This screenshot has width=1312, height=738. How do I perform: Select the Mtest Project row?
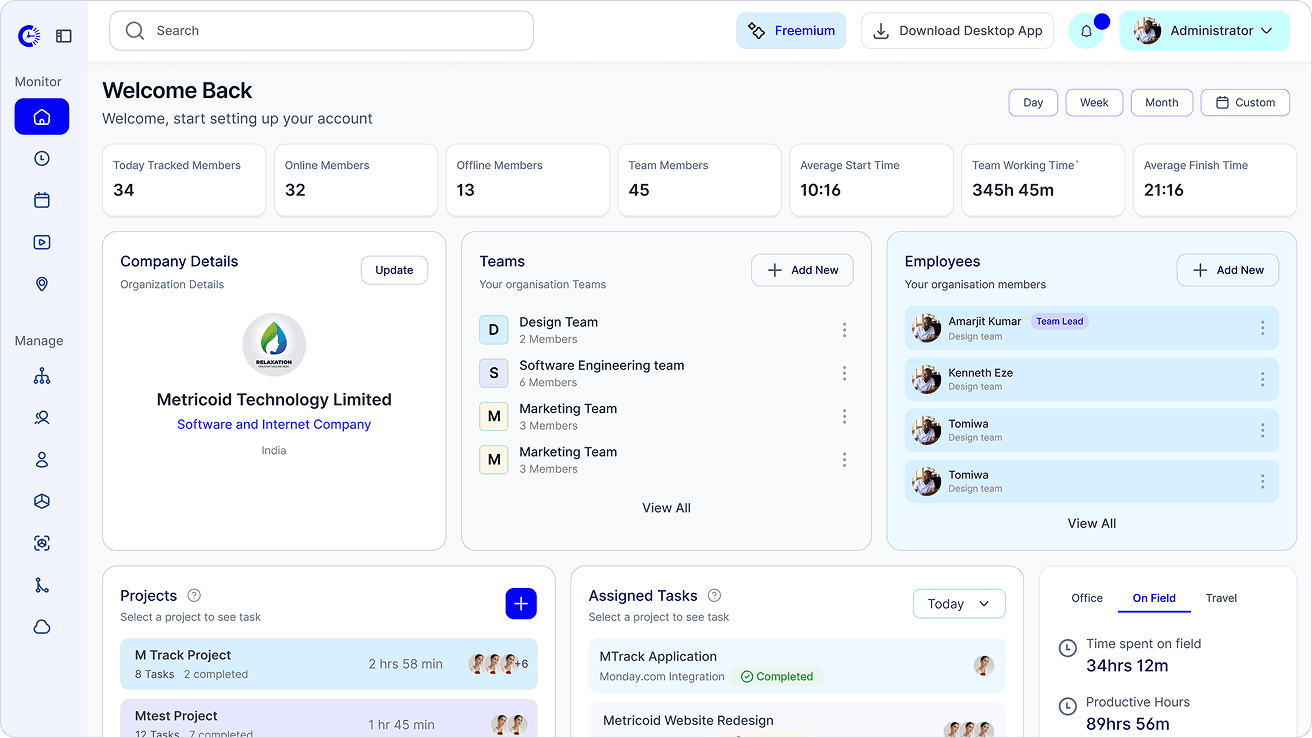tap(329, 719)
